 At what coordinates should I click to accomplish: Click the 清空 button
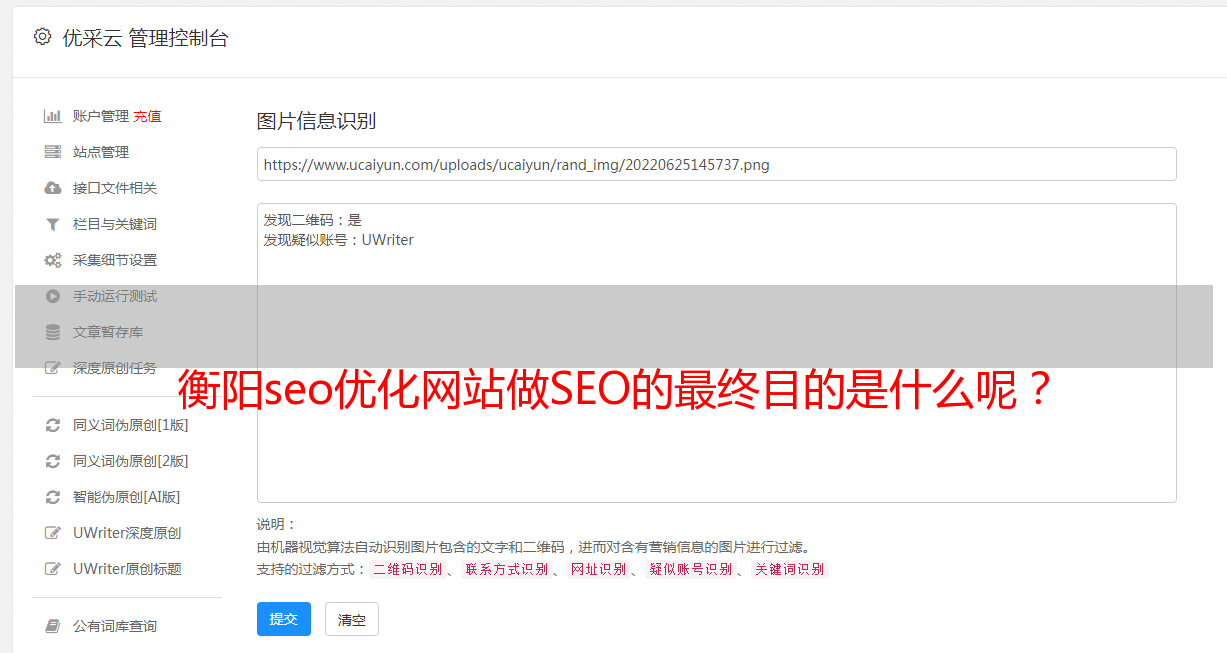pos(352,620)
